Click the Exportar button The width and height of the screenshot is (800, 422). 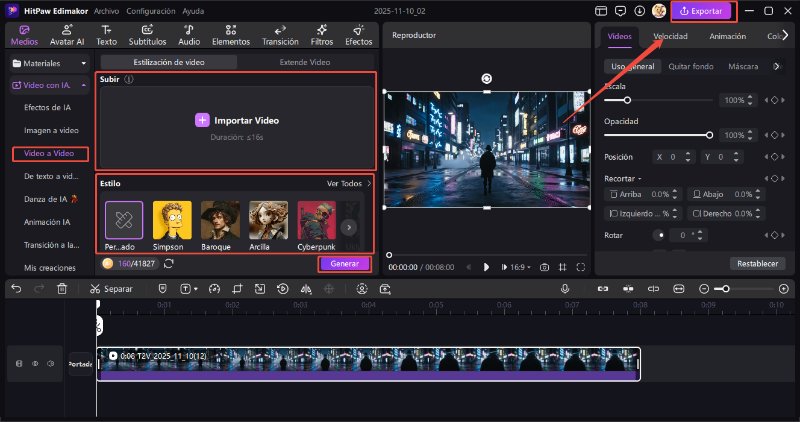click(x=704, y=11)
